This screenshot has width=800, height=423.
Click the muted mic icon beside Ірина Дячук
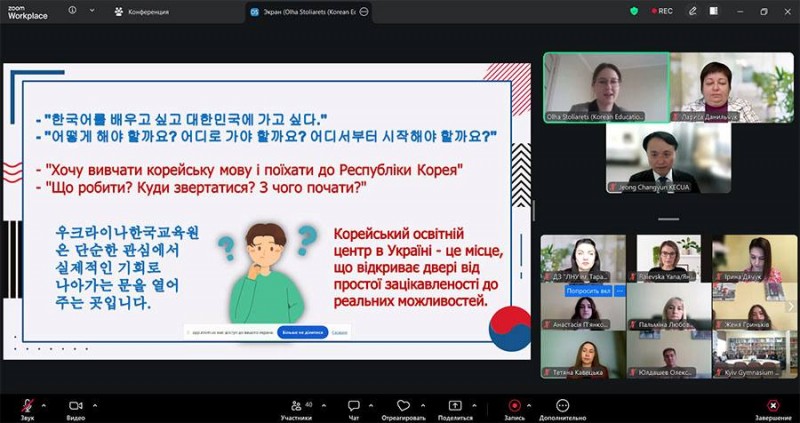[x=718, y=277]
